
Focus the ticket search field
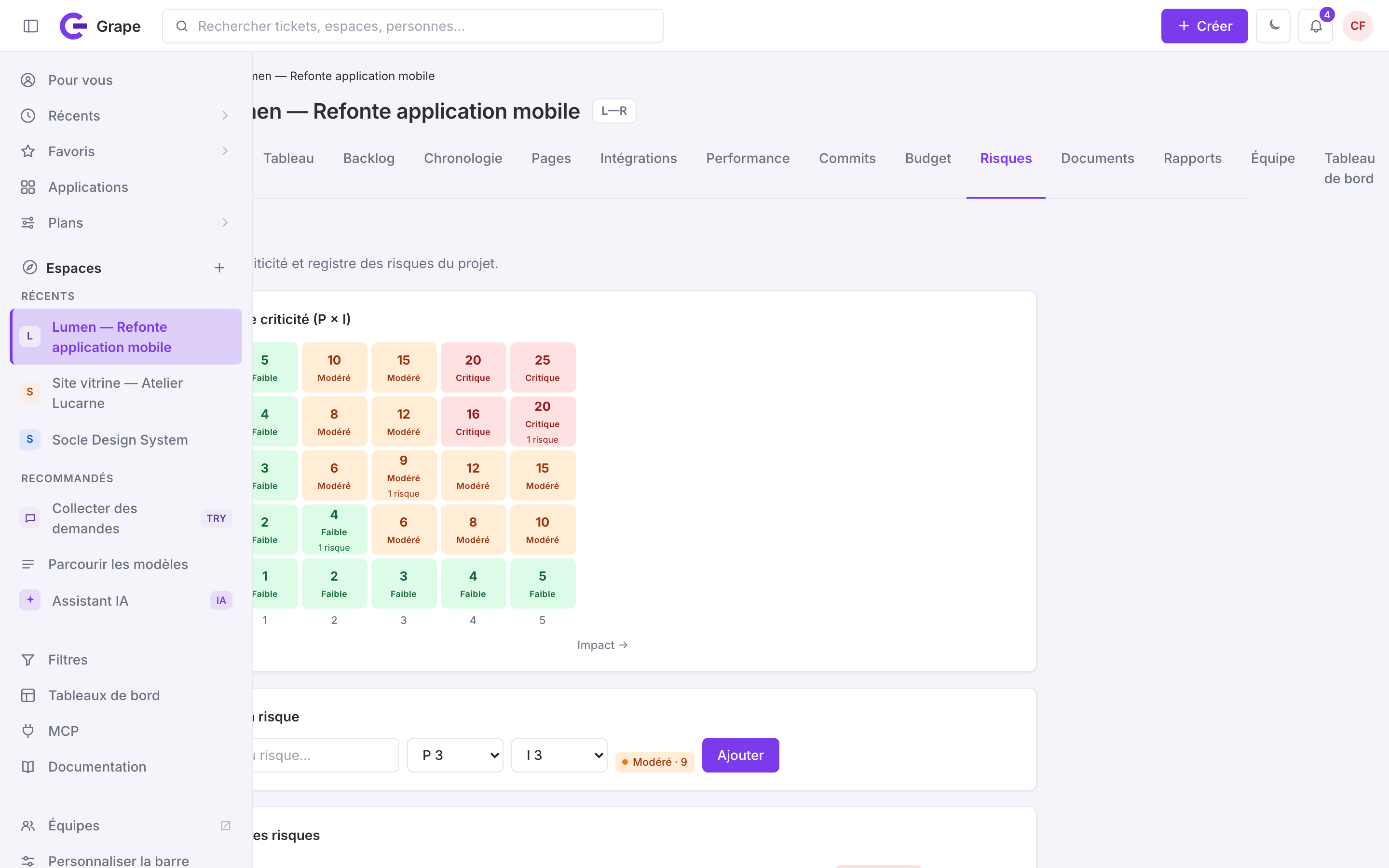click(413, 26)
